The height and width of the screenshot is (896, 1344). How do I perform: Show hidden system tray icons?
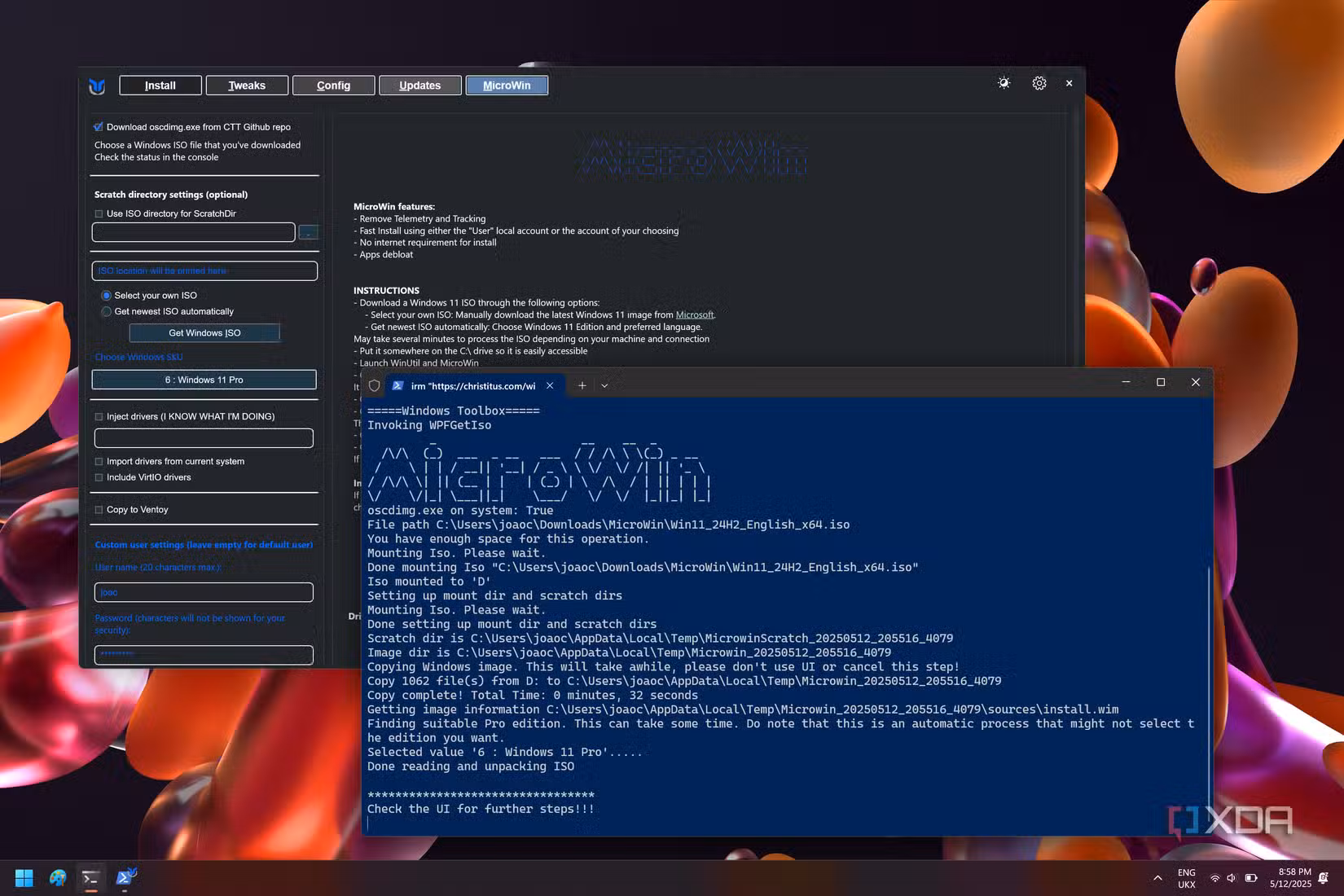pyautogui.click(x=1157, y=878)
